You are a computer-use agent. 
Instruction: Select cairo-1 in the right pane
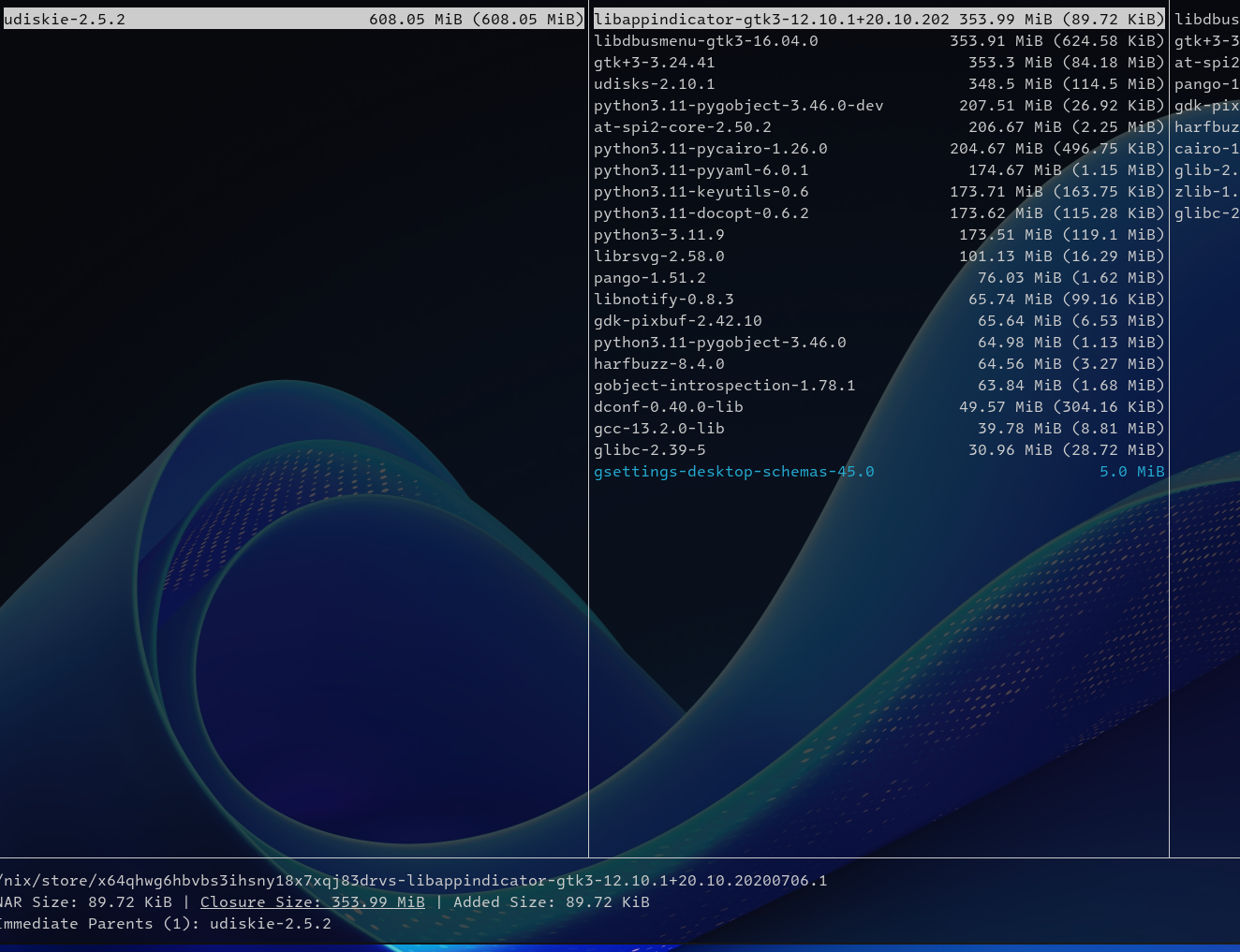point(1206,149)
